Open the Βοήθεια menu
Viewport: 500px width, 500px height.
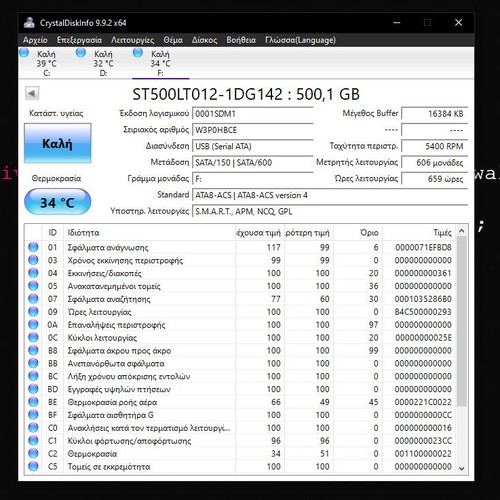pyautogui.click(x=241, y=40)
